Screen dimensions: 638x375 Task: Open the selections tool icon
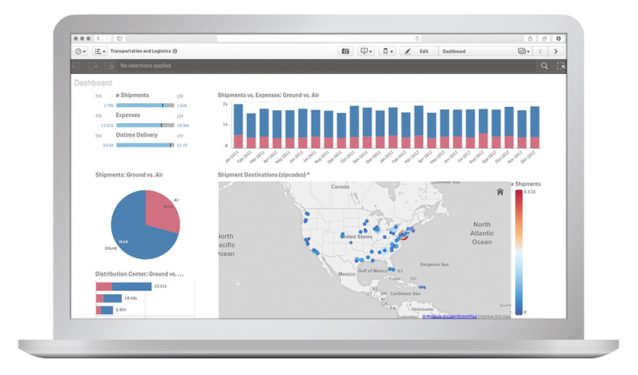[x=561, y=66]
